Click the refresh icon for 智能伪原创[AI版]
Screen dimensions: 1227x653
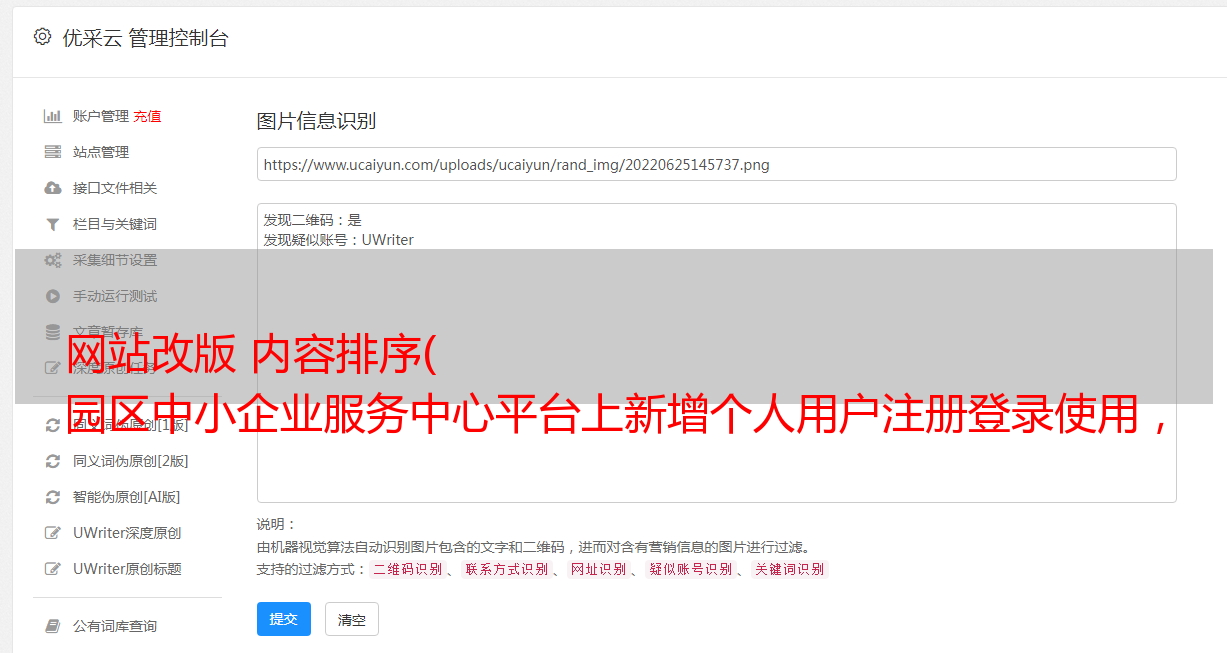[x=53, y=497]
